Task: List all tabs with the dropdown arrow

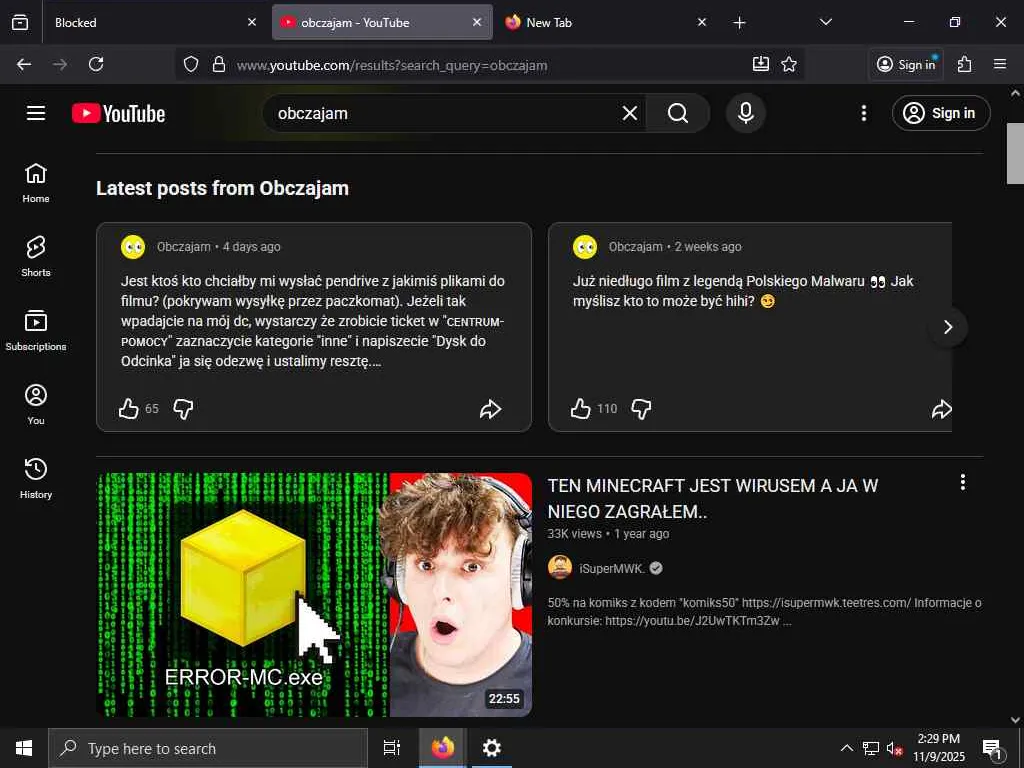Action: (x=825, y=22)
